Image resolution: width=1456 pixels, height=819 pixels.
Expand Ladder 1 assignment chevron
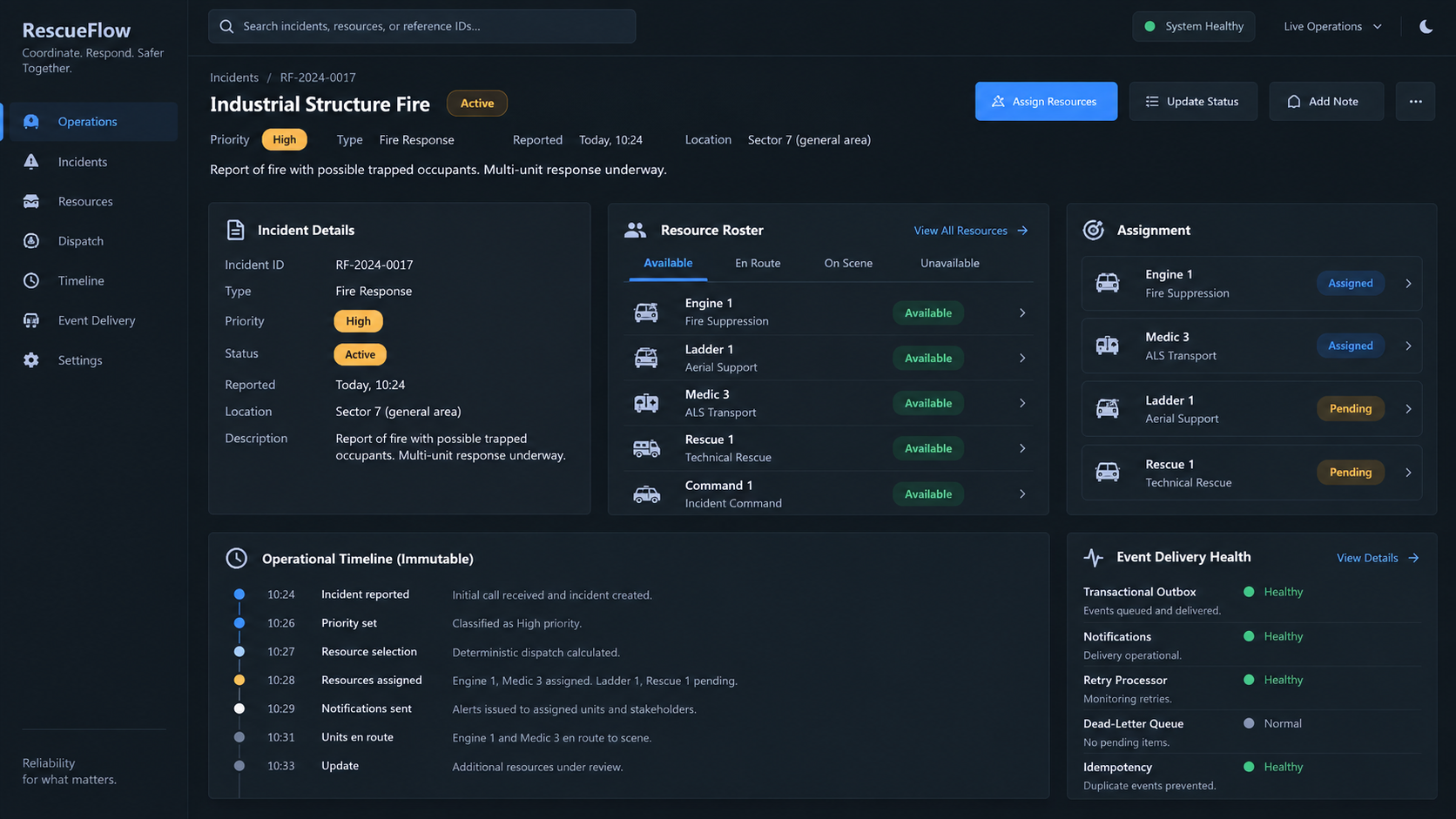pyautogui.click(x=1408, y=408)
